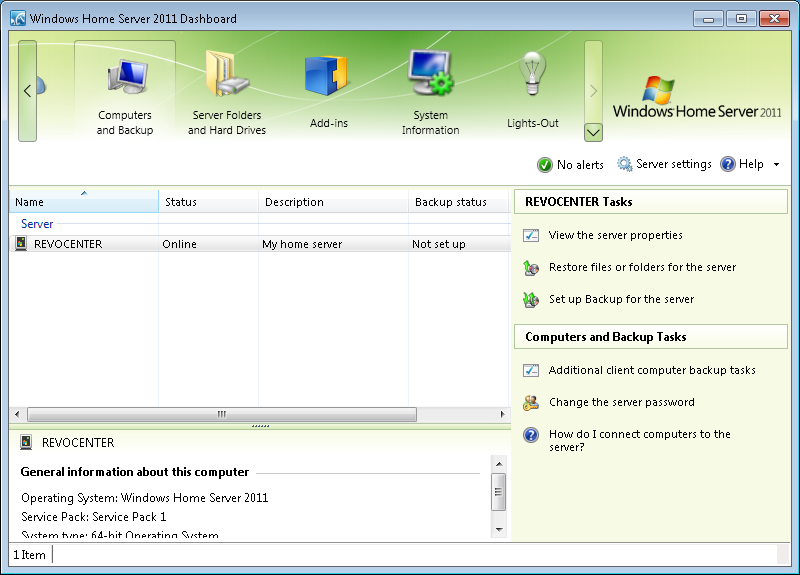Viewport: 800px width, 575px height.
Task: Click the list horizontal scrollbar left arrow
Action: coord(17,414)
